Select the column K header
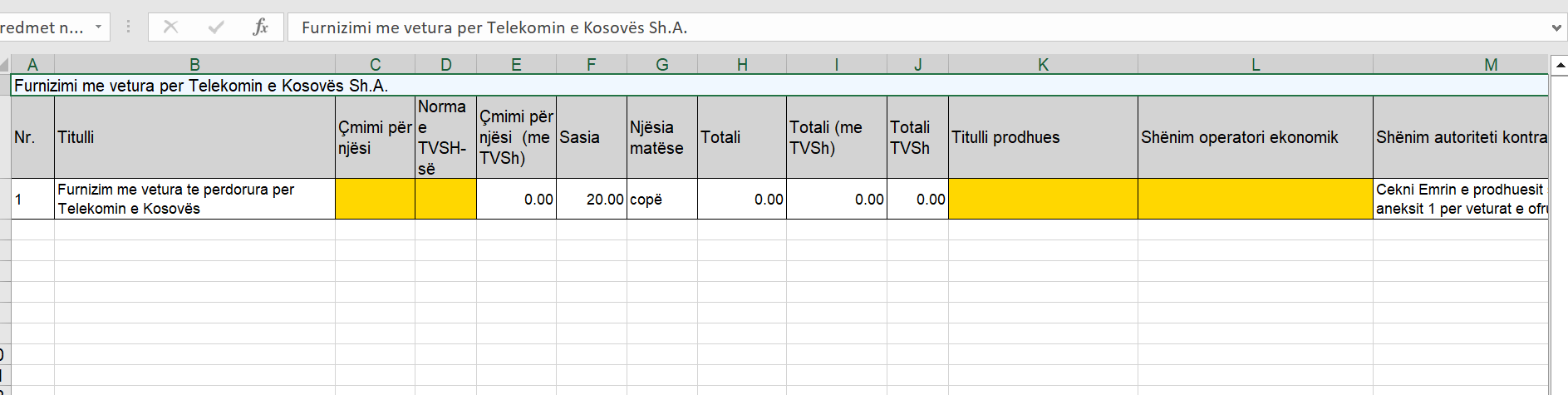Screen dimensions: 1568x395 (1043, 65)
